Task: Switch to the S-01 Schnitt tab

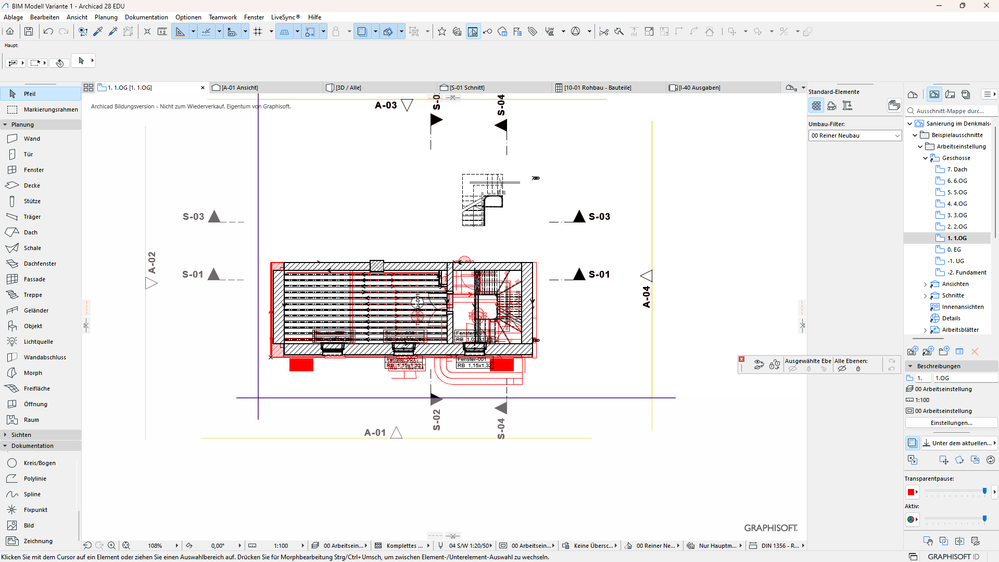Action: pyautogui.click(x=467, y=88)
